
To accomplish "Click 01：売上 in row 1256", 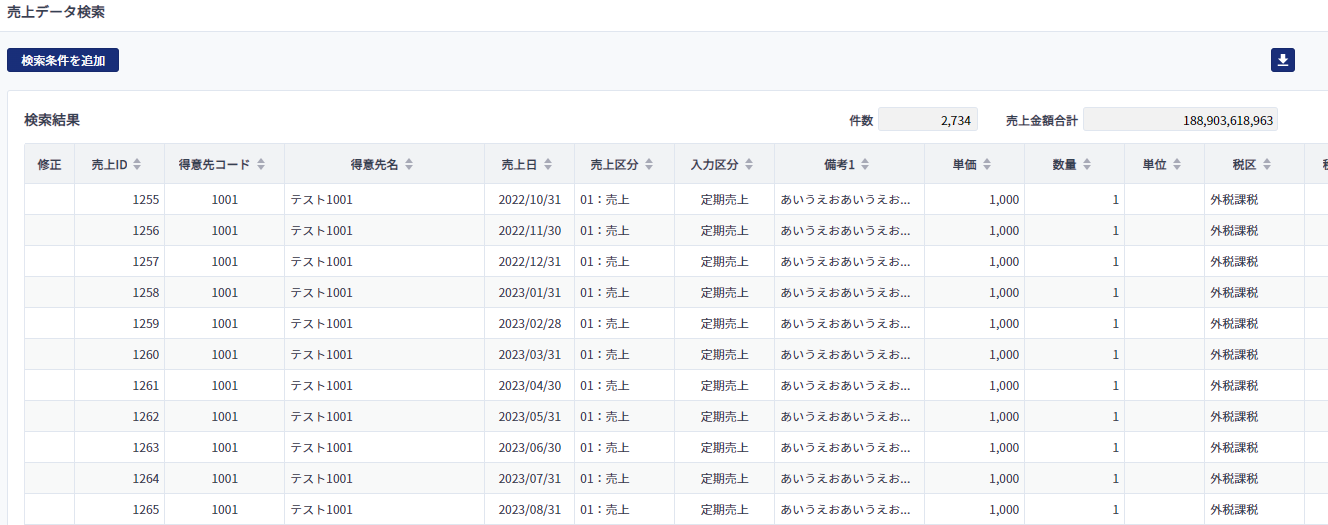I will click(605, 231).
